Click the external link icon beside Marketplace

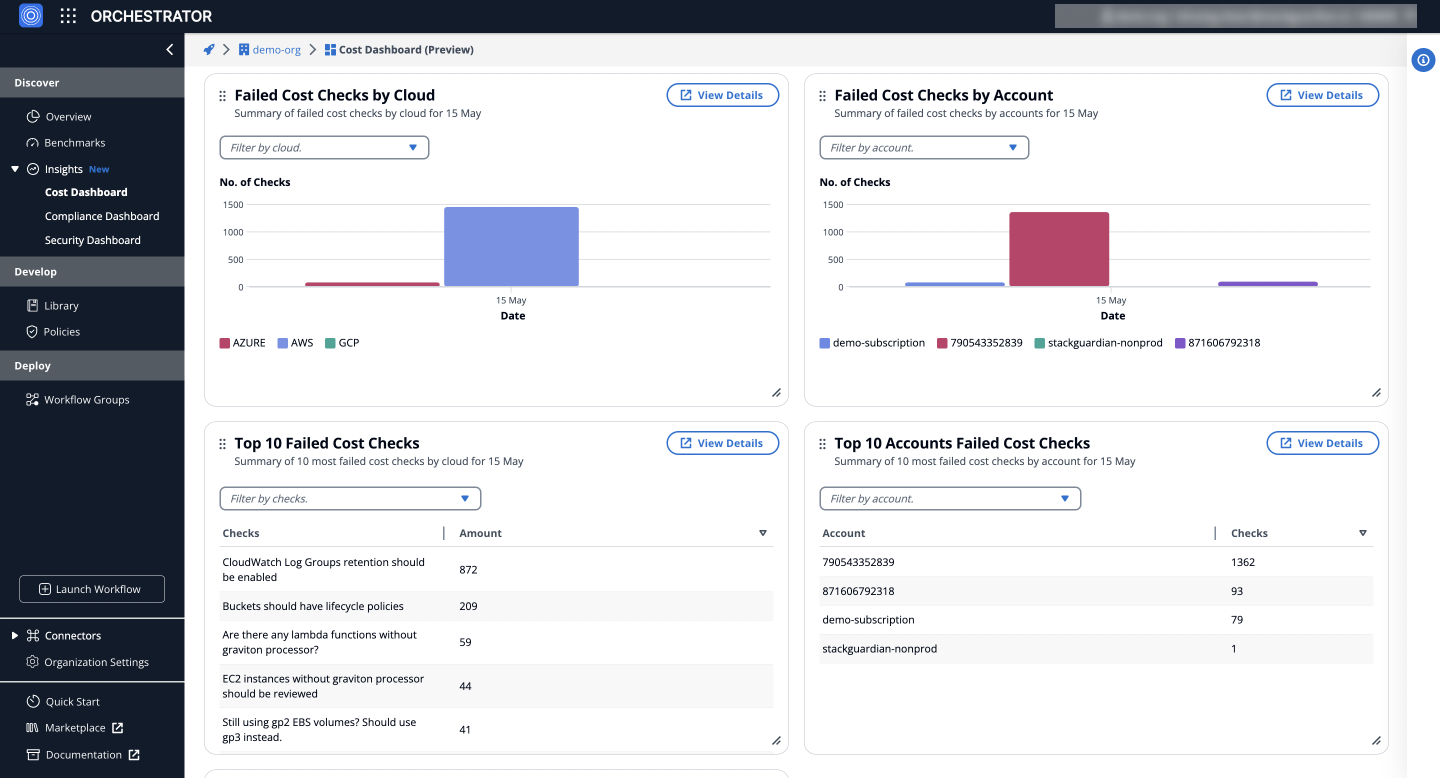tap(118, 727)
